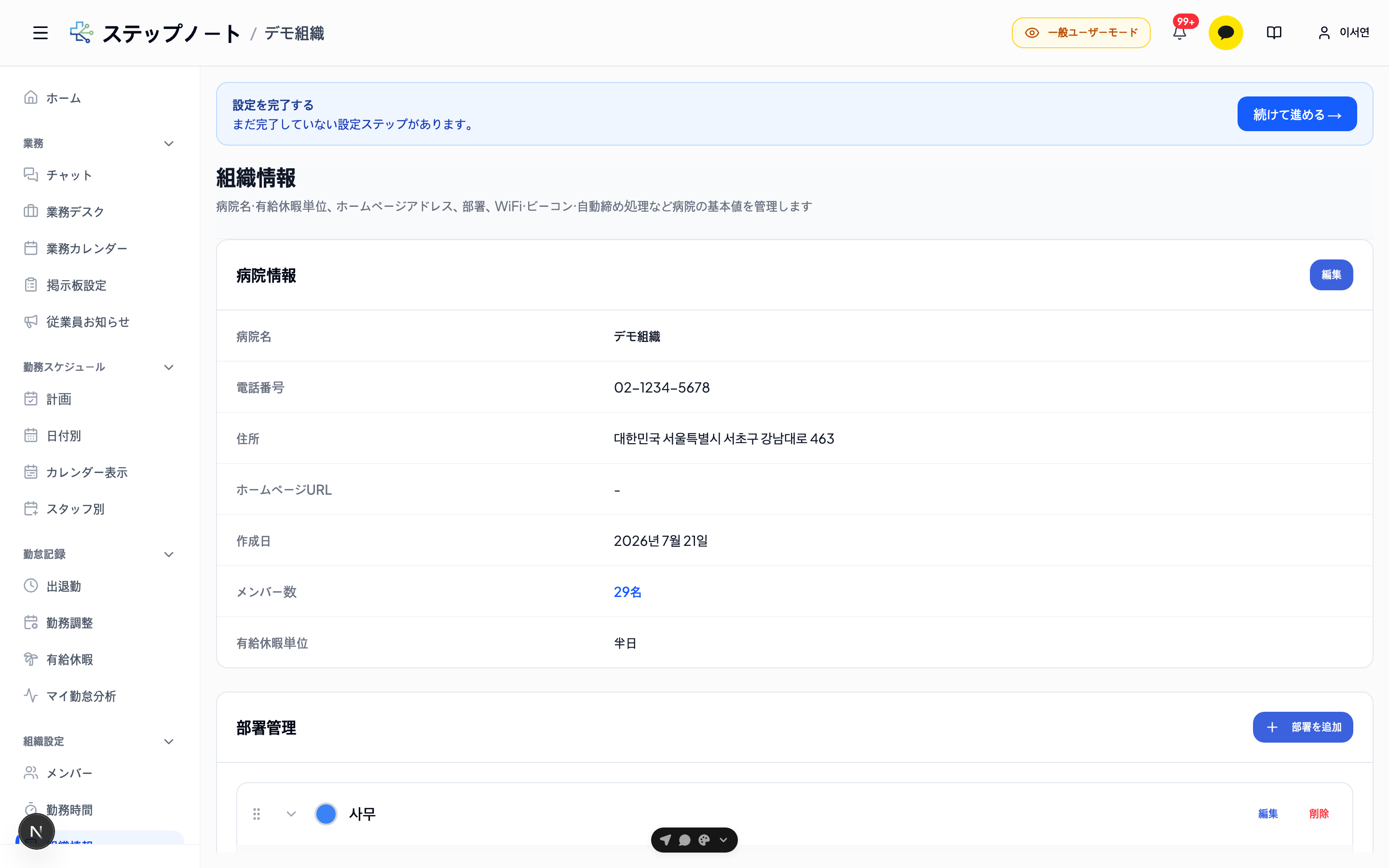This screenshot has height=868, width=1389.
Task: Toggle 一般ユーザーモード view mode
Action: coord(1081,33)
